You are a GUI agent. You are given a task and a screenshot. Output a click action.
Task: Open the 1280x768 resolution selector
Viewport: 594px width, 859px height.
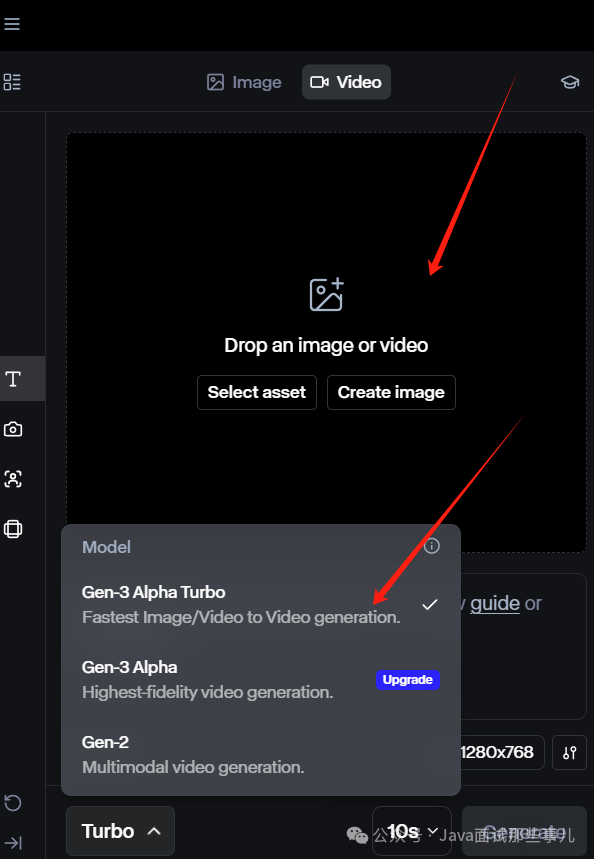[501, 753]
